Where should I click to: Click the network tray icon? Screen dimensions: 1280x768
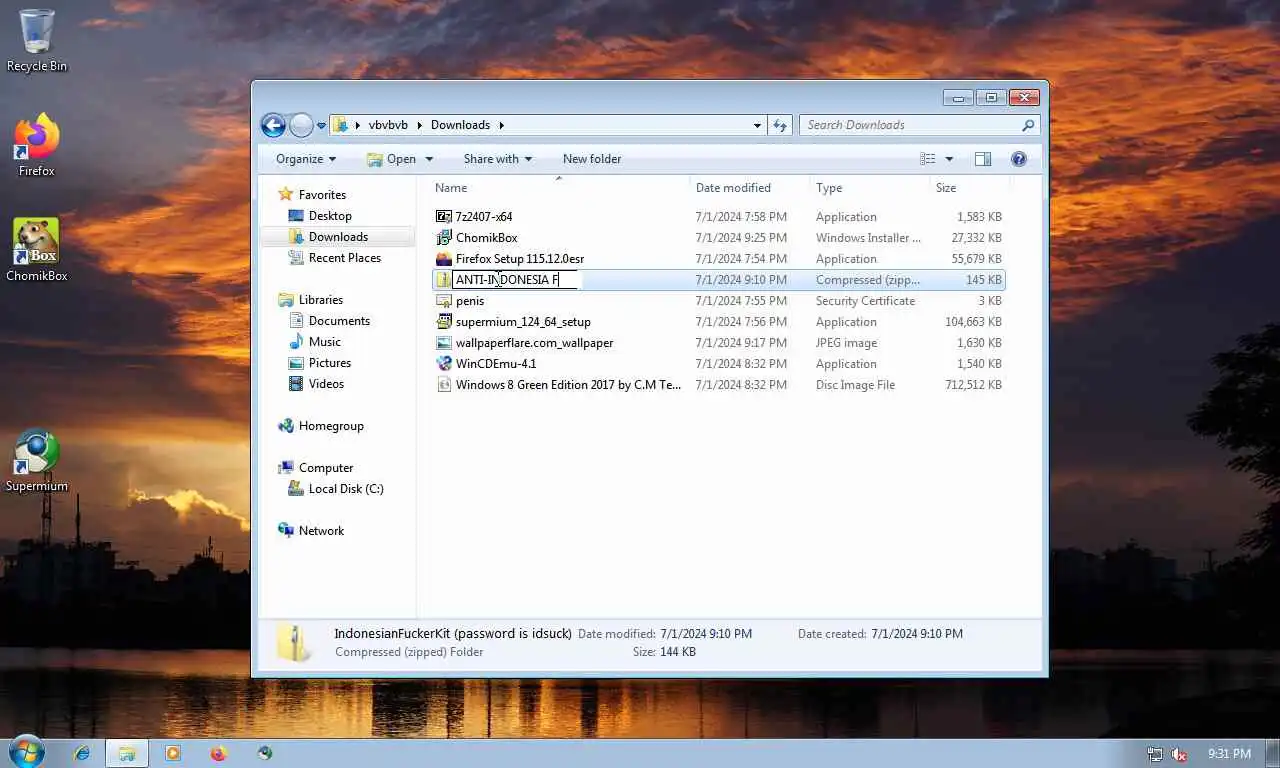point(1155,754)
